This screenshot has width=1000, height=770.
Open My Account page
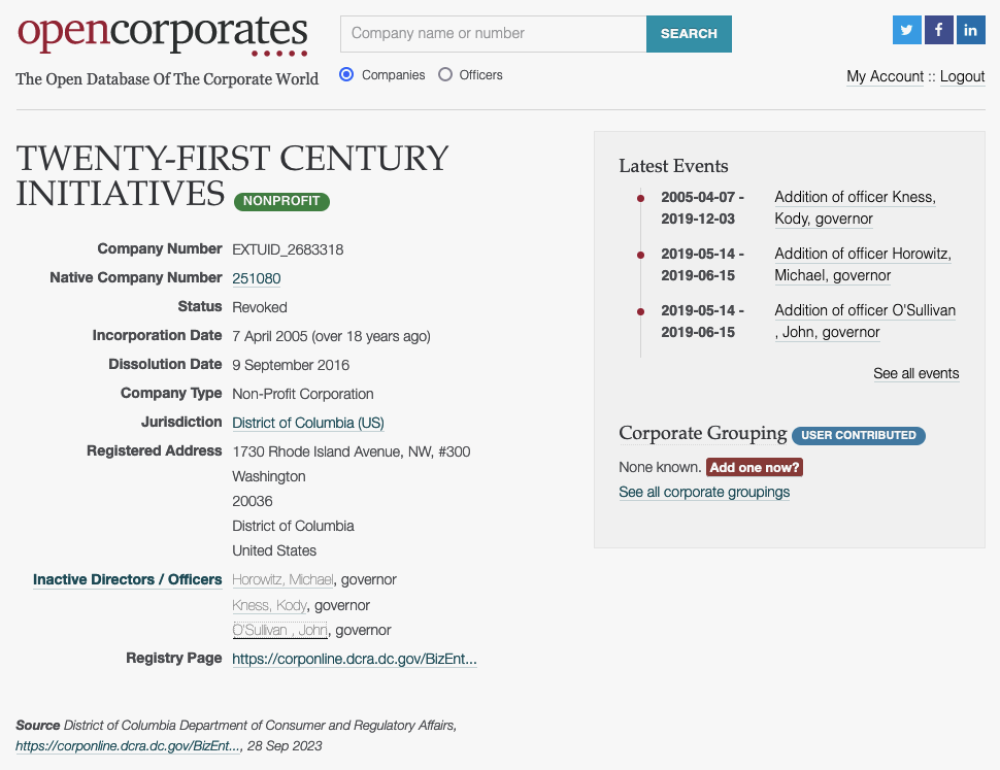(885, 77)
